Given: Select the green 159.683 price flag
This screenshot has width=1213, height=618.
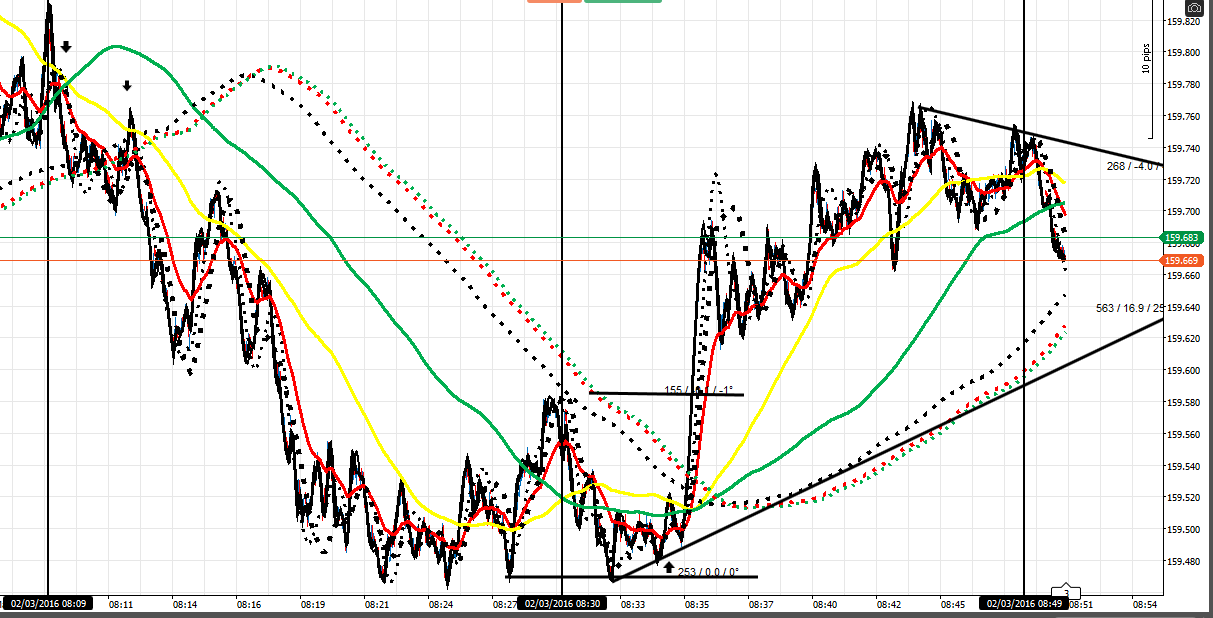Looking at the screenshot, I should (x=1182, y=236).
